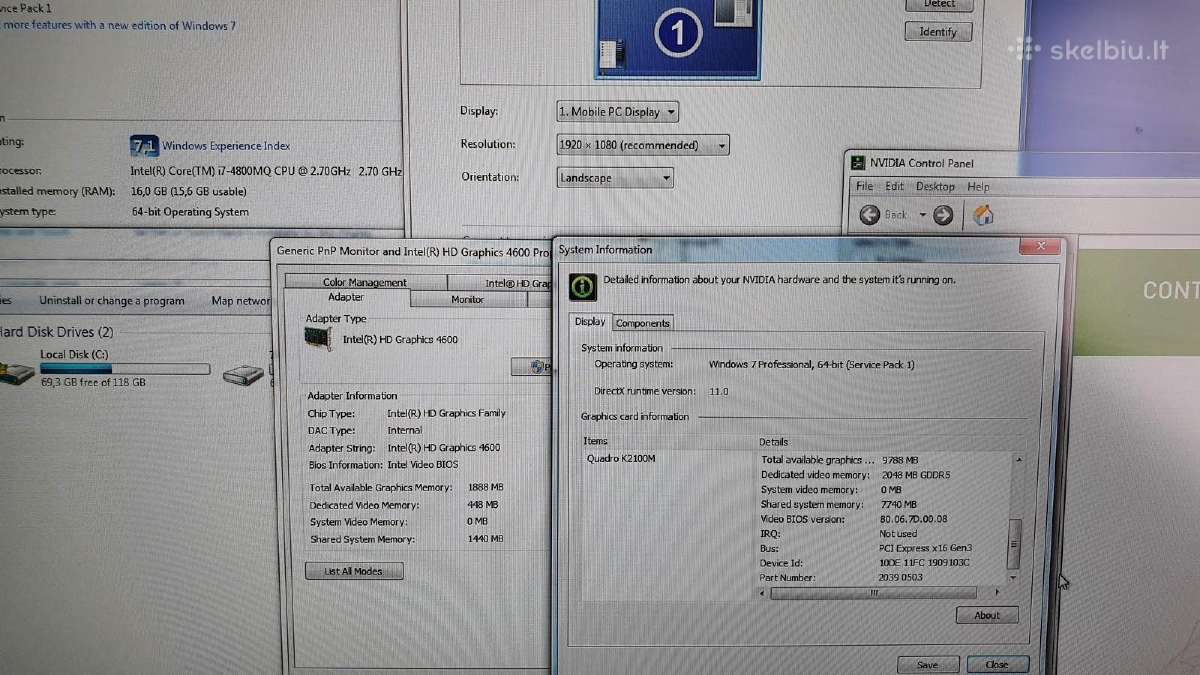This screenshot has width=1200, height=675.
Task: Click the Back arrow in NVIDIA Control Panel
Action: tap(870, 214)
